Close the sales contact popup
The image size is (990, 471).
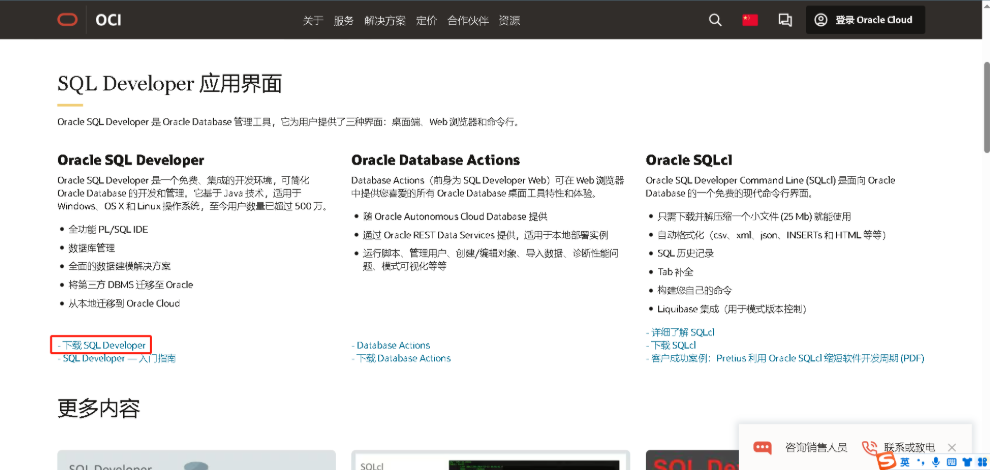951,447
